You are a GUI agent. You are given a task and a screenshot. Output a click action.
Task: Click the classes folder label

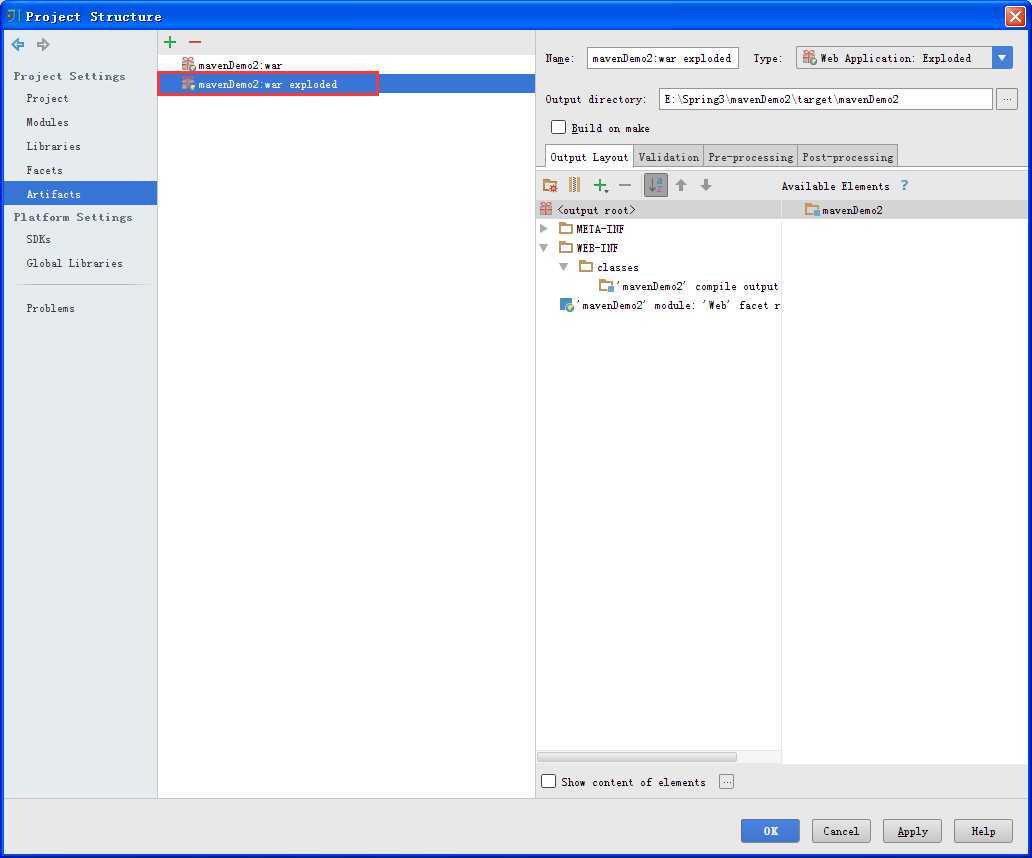[x=617, y=267]
